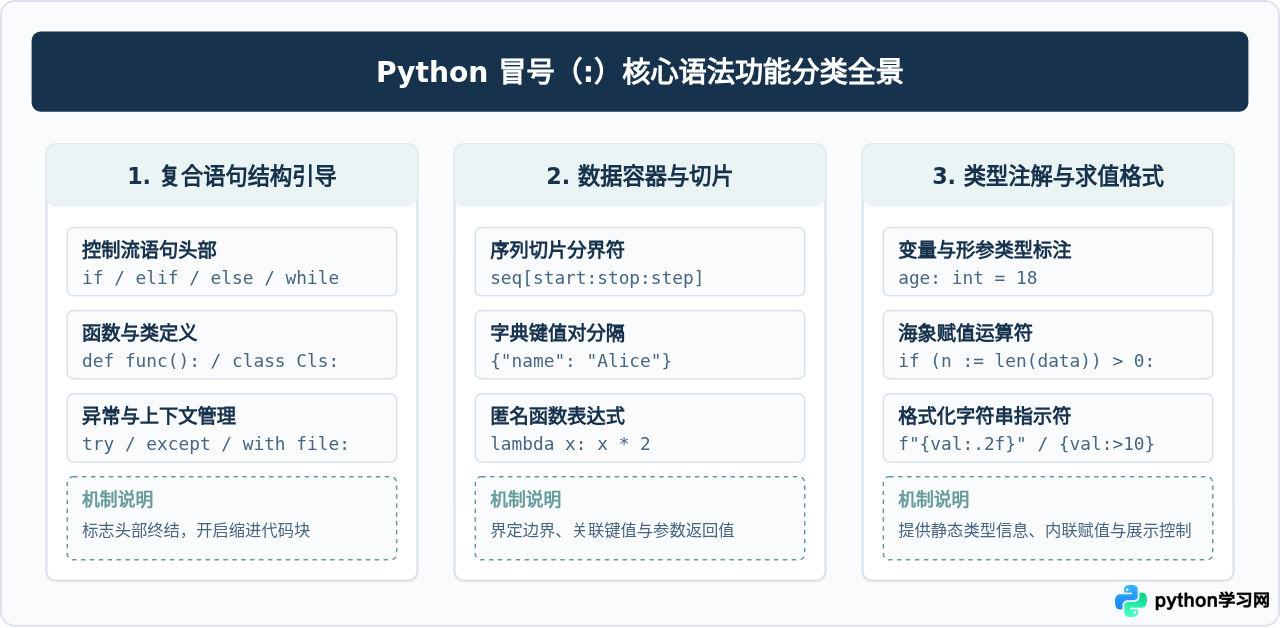Click code 'if (n := len(data)) > 0:'

(x=1026, y=361)
